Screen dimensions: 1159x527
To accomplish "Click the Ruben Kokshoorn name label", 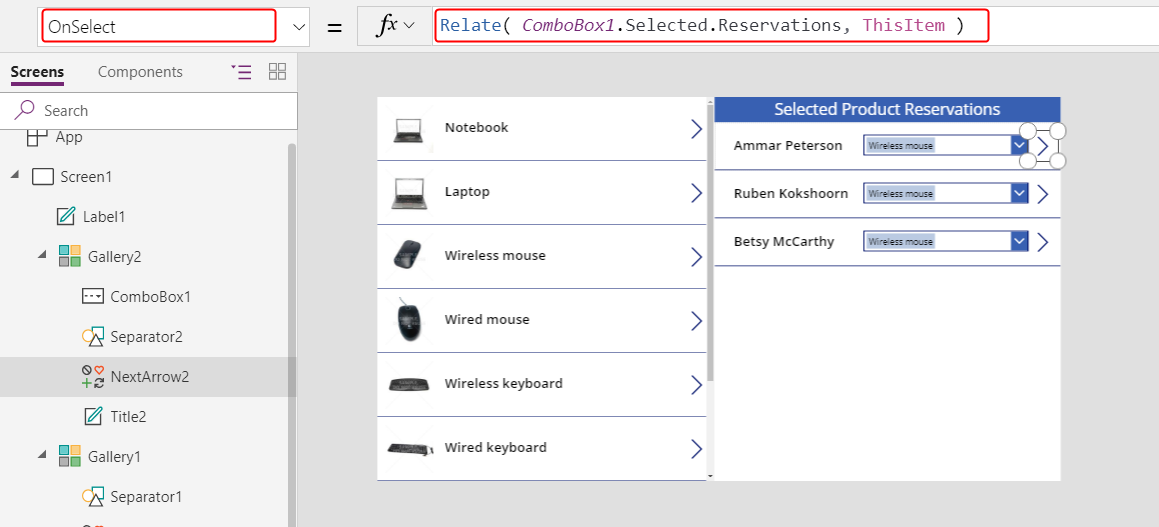I will [x=791, y=194].
